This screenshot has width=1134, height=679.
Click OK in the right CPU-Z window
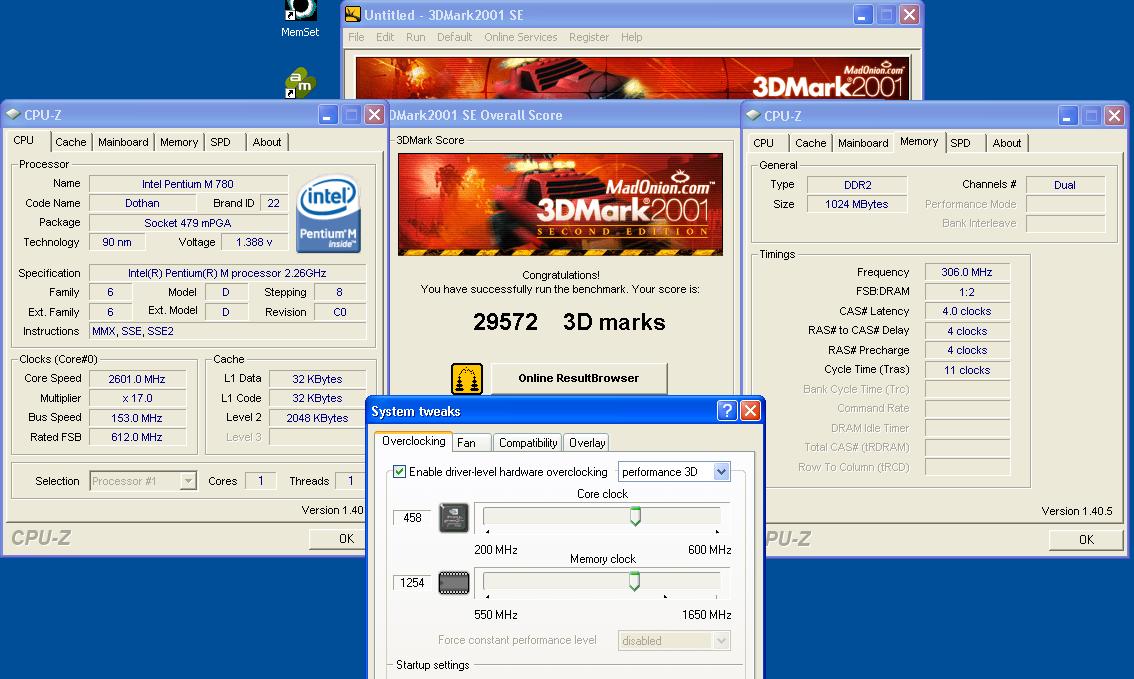tap(1086, 539)
